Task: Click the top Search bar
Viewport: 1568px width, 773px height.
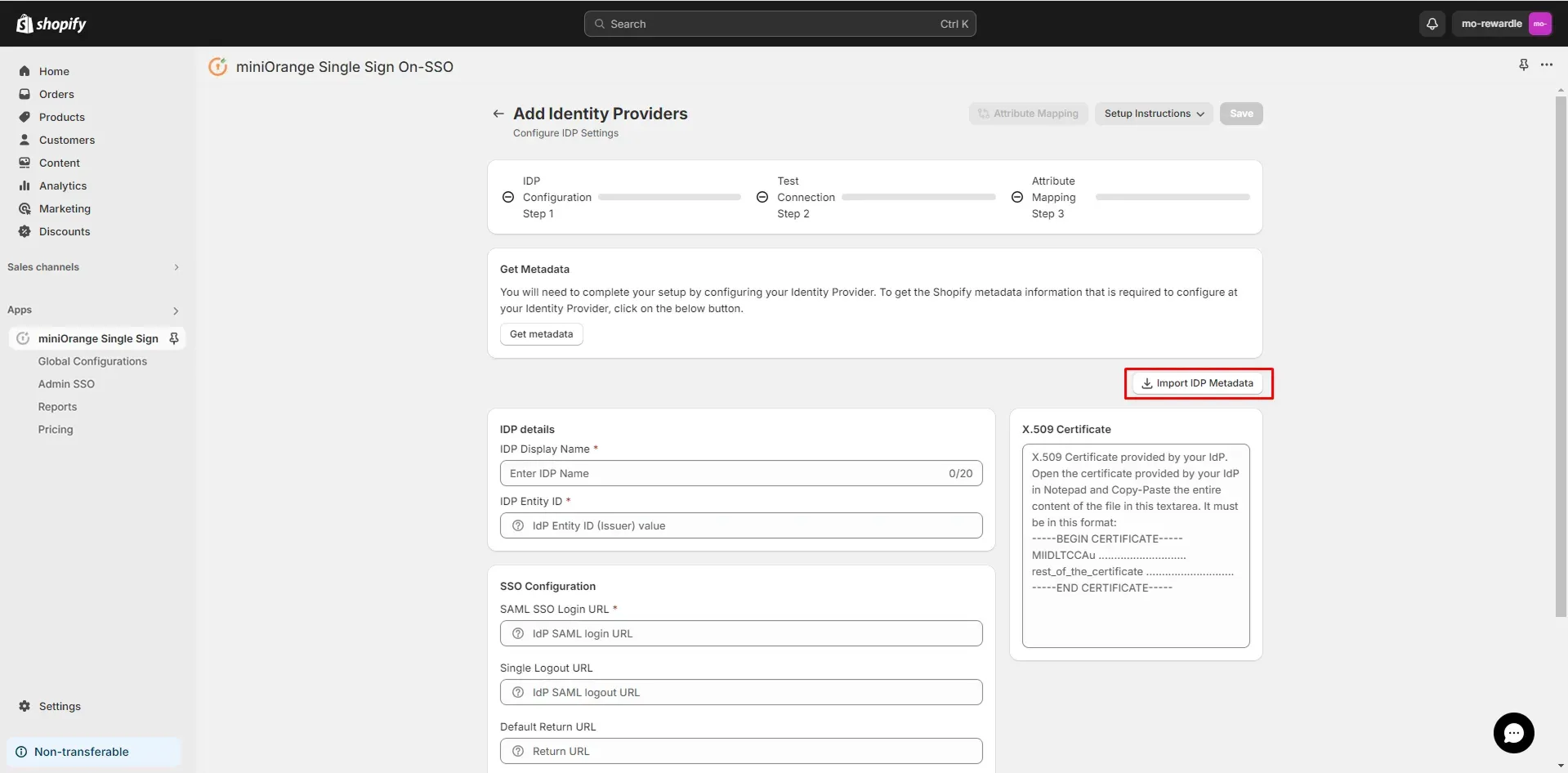Action: coord(780,24)
